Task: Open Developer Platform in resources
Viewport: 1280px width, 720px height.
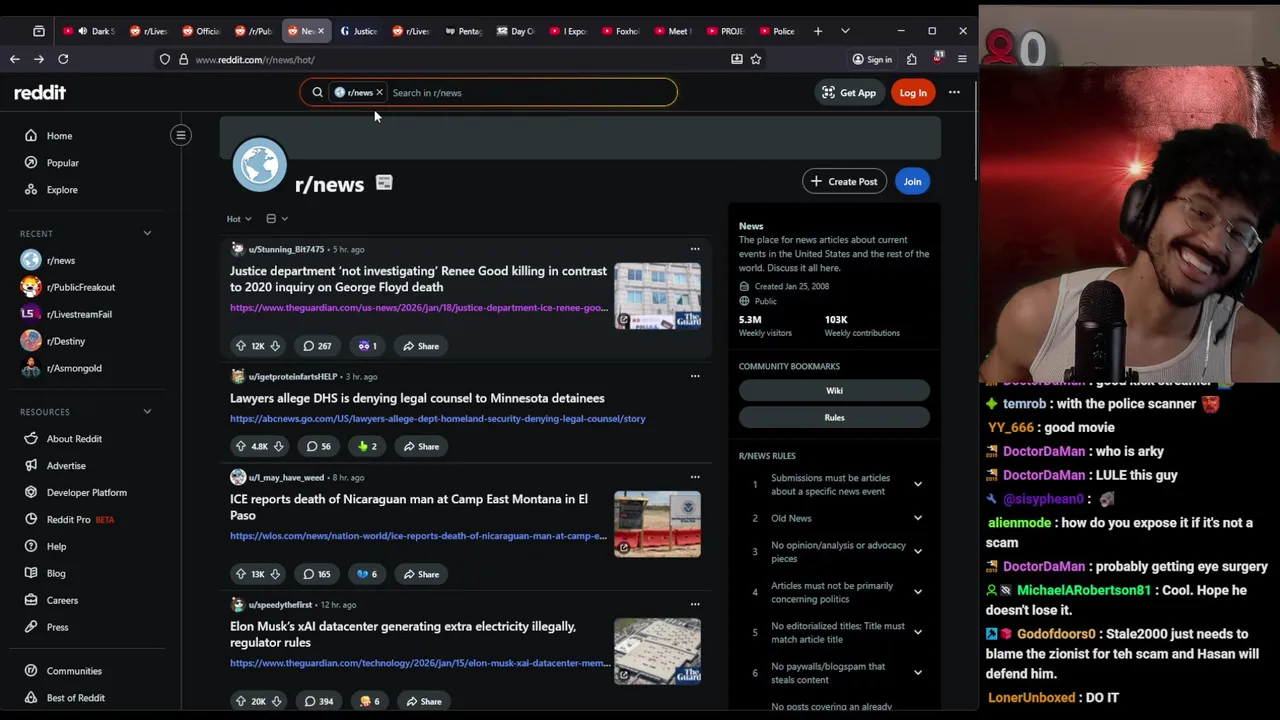Action: coord(86,493)
